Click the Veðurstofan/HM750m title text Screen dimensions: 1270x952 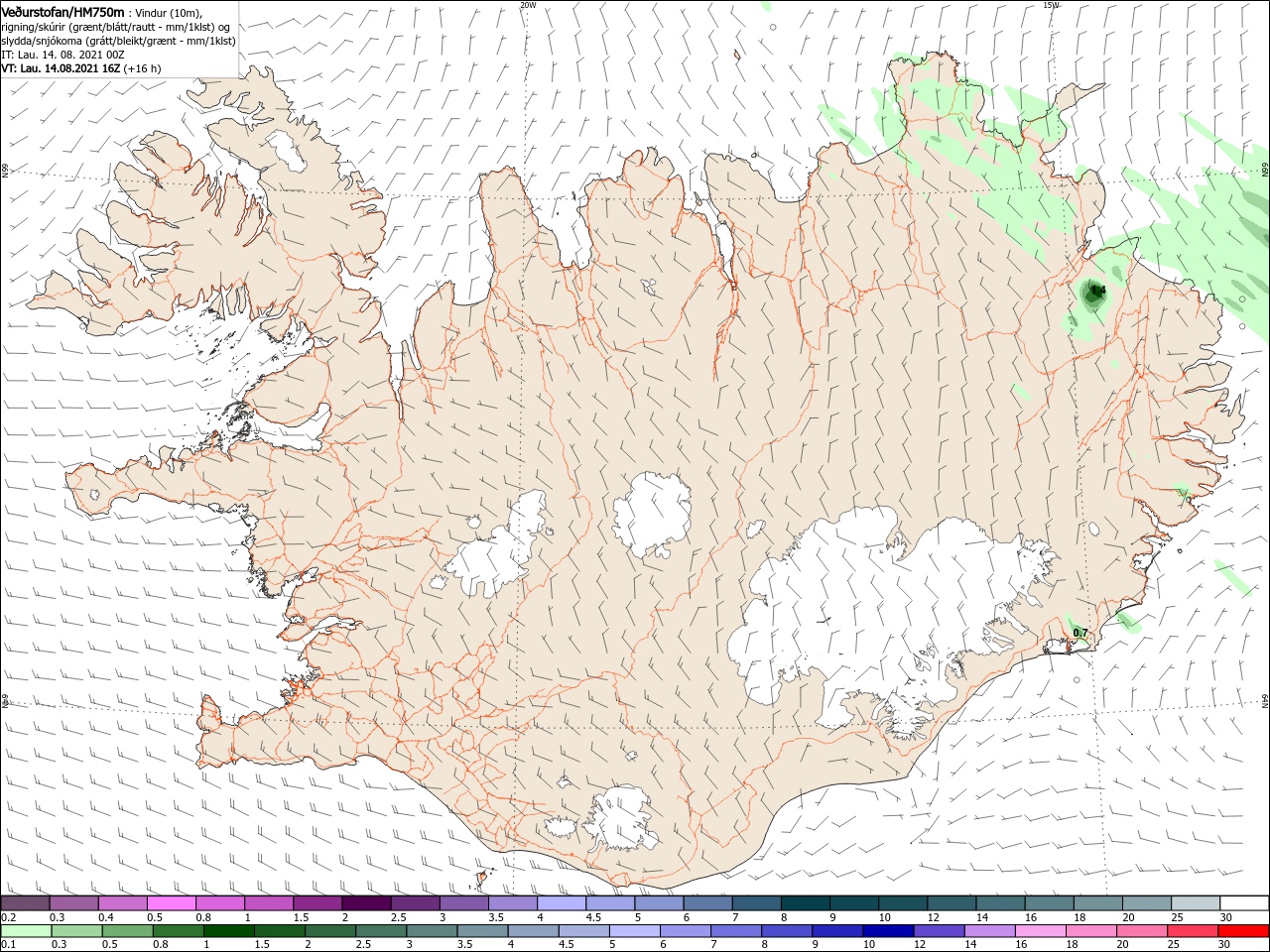click(x=63, y=11)
